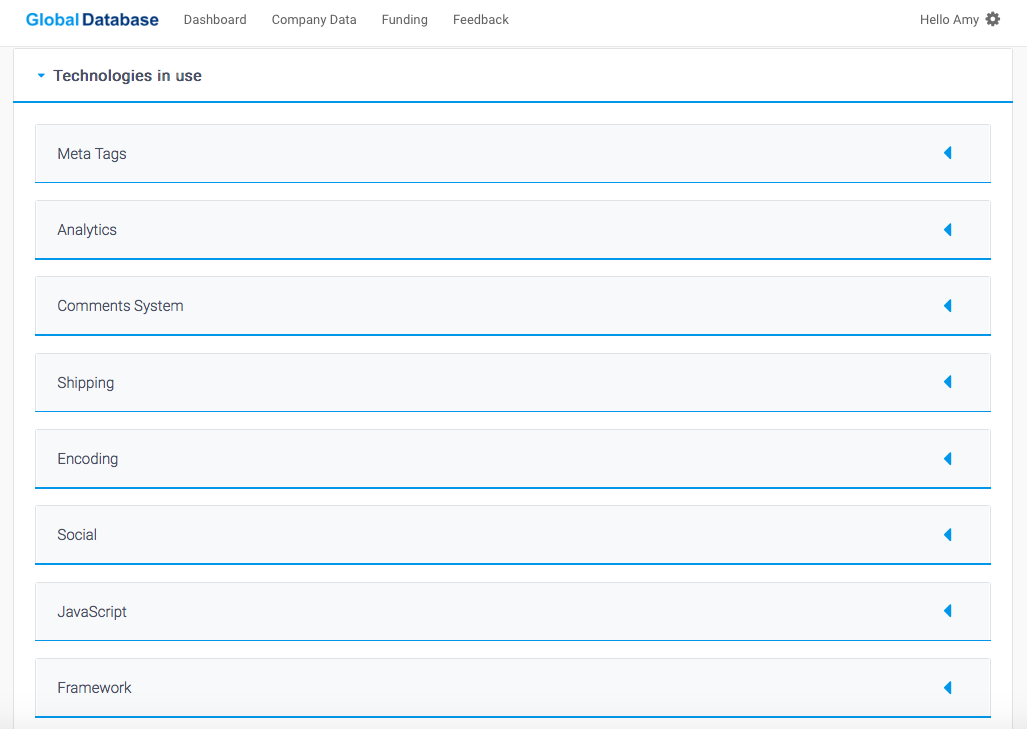
Task: Click the Hello Amy greeting
Action: [949, 20]
